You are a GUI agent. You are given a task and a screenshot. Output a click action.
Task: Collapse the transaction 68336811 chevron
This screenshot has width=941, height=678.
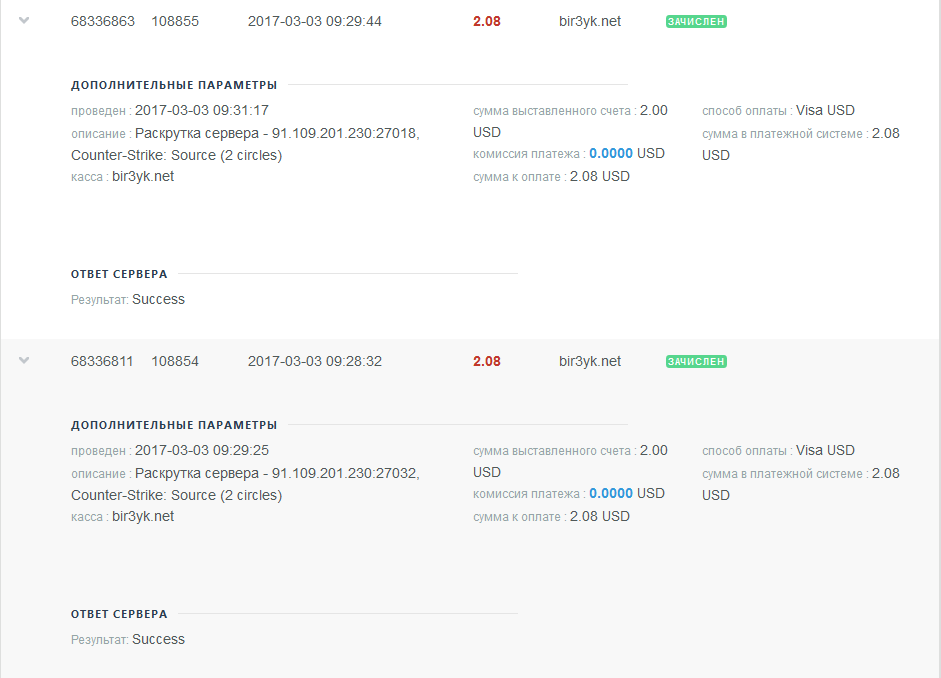click(x=24, y=361)
